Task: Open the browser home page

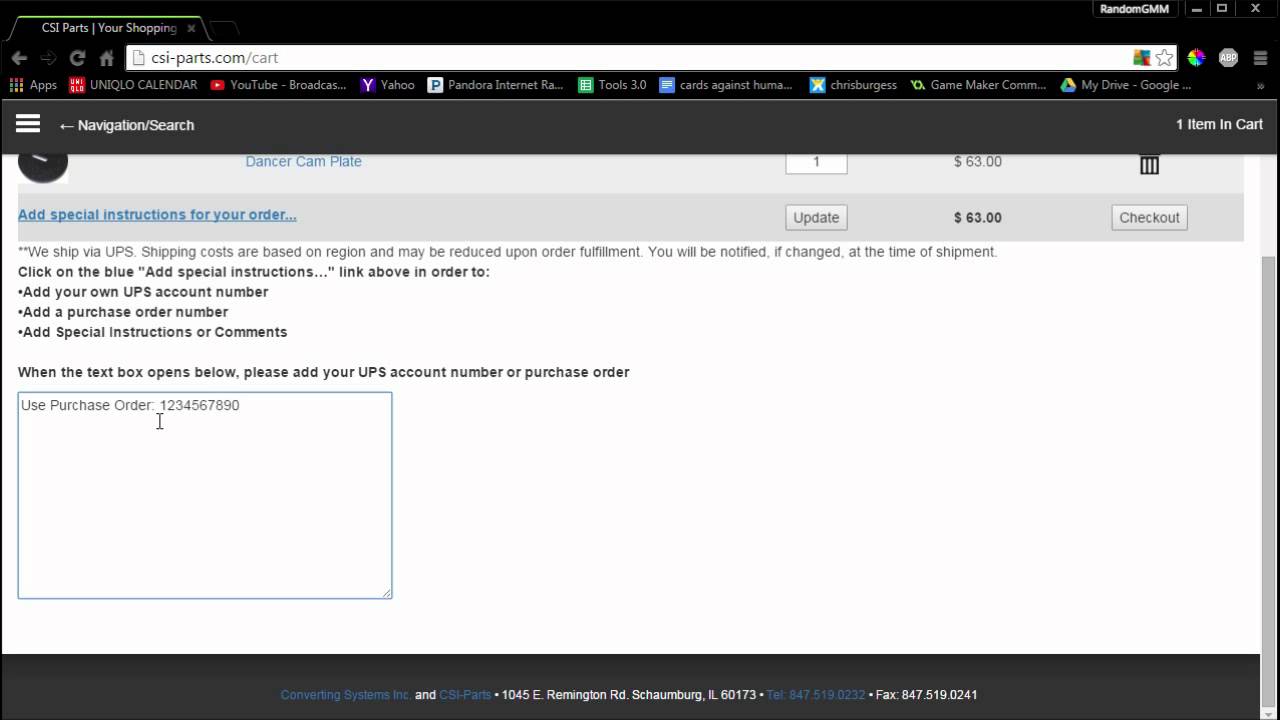Action: [x=106, y=58]
